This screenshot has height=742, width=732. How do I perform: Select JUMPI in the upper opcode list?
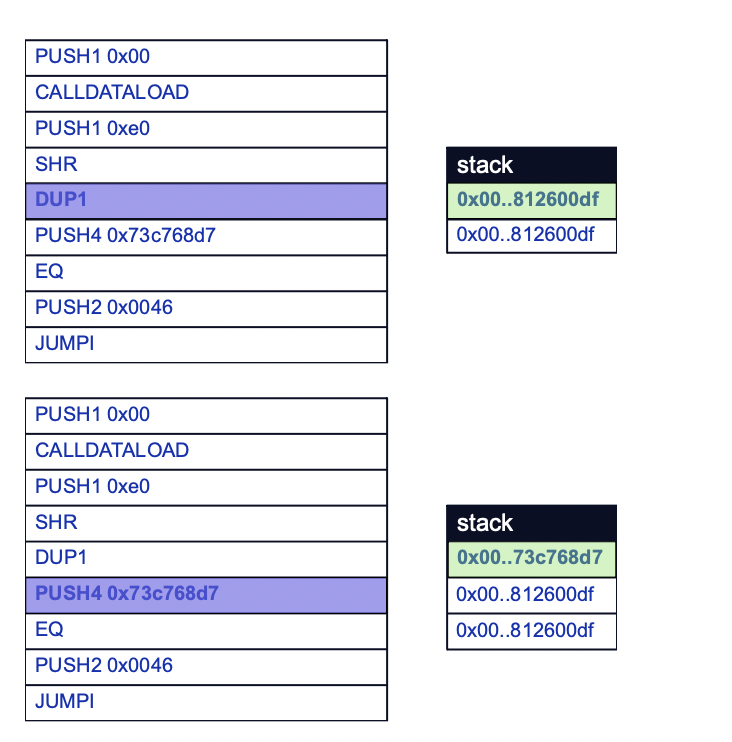[205, 344]
